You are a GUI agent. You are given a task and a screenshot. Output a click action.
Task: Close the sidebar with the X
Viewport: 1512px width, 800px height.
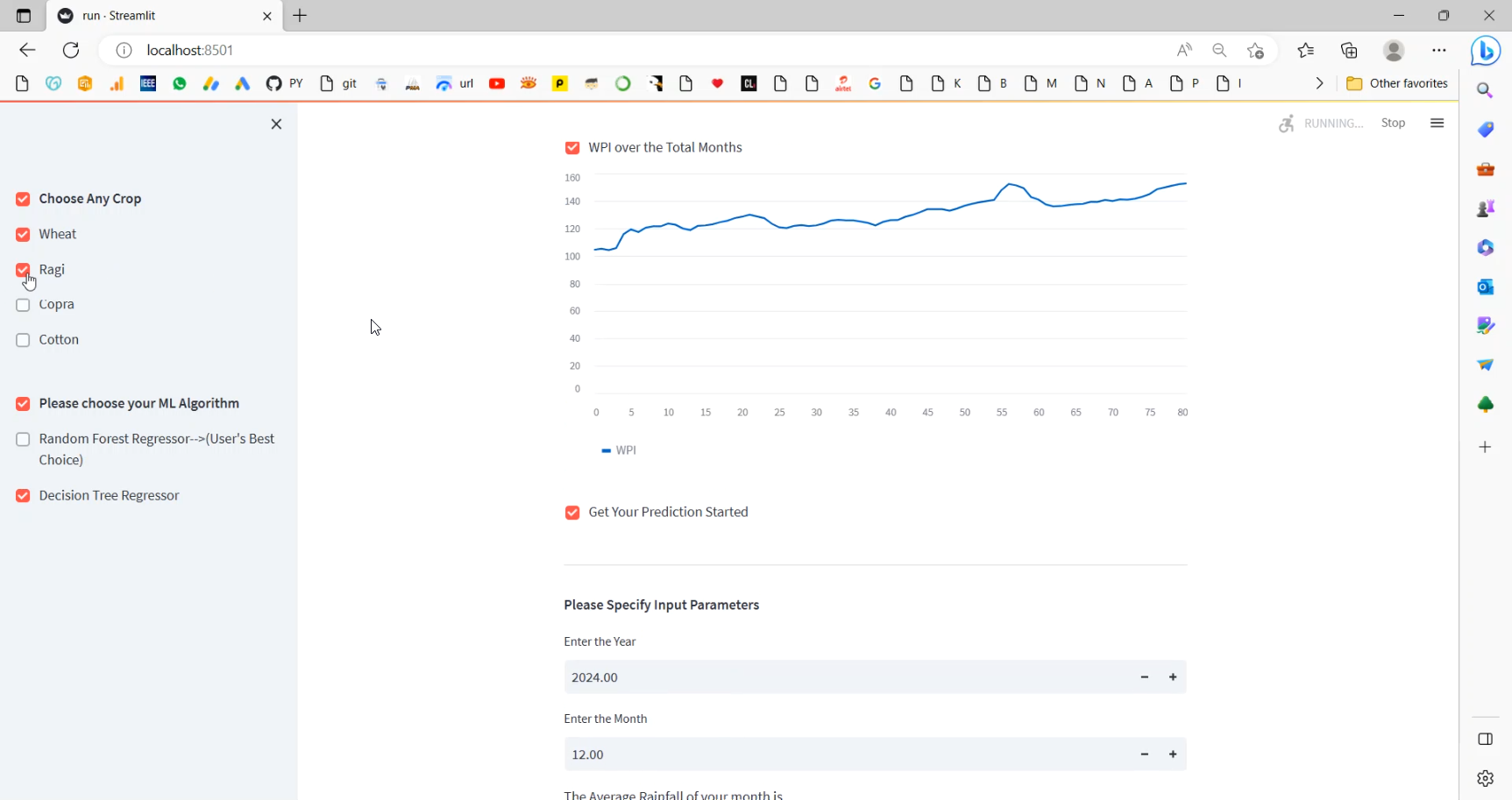pos(276,124)
